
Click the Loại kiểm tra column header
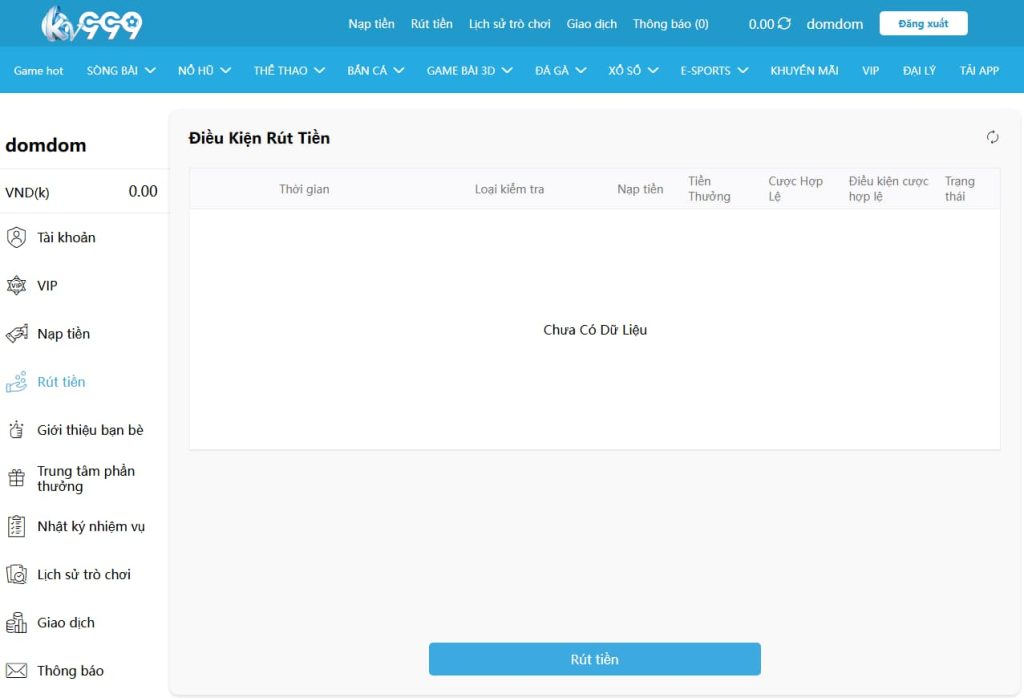(509, 189)
